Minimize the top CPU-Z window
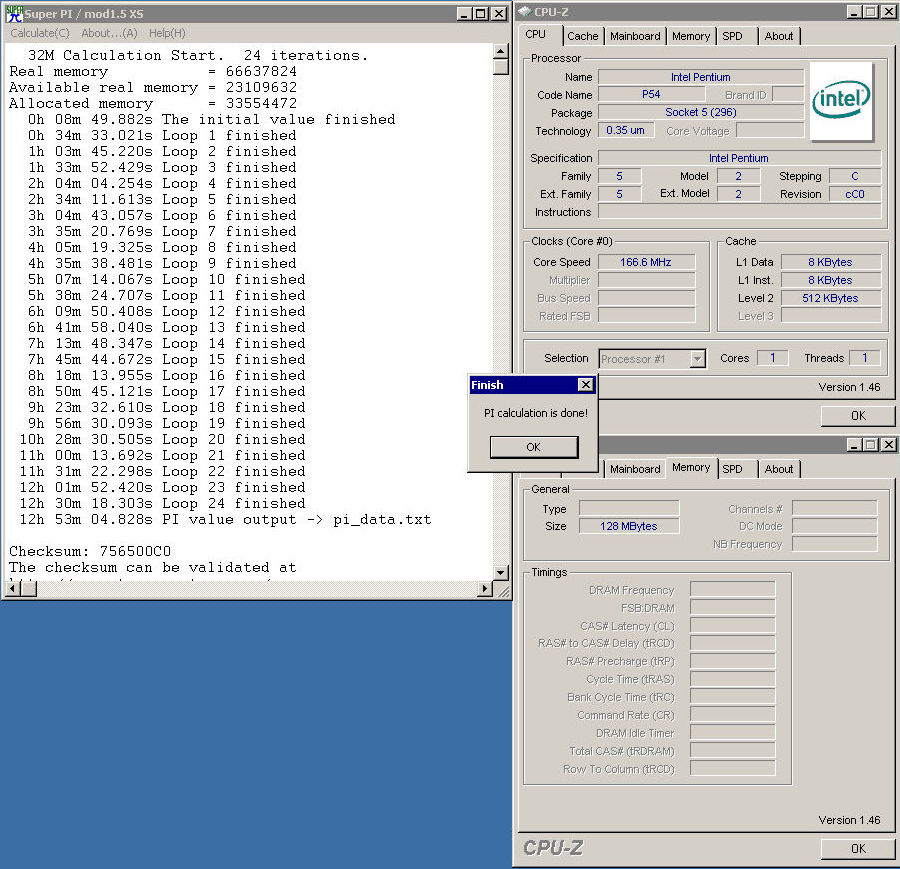Image resolution: width=900 pixels, height=869 pixels. (854, 12)
